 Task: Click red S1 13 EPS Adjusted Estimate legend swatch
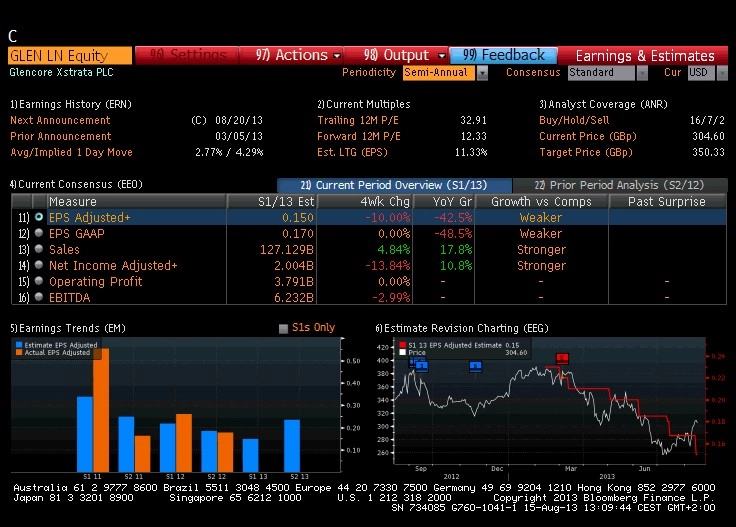coord(402,345)
